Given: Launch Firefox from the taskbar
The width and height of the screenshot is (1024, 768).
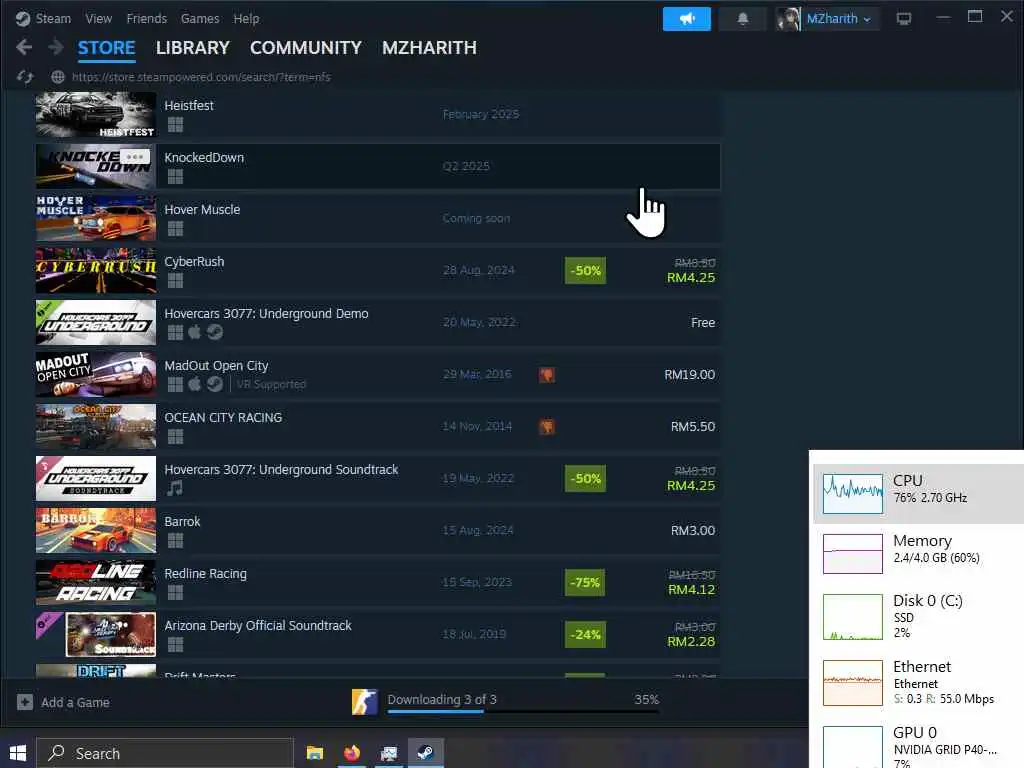Looking at the screenshot, I should (x=352, y=753).
